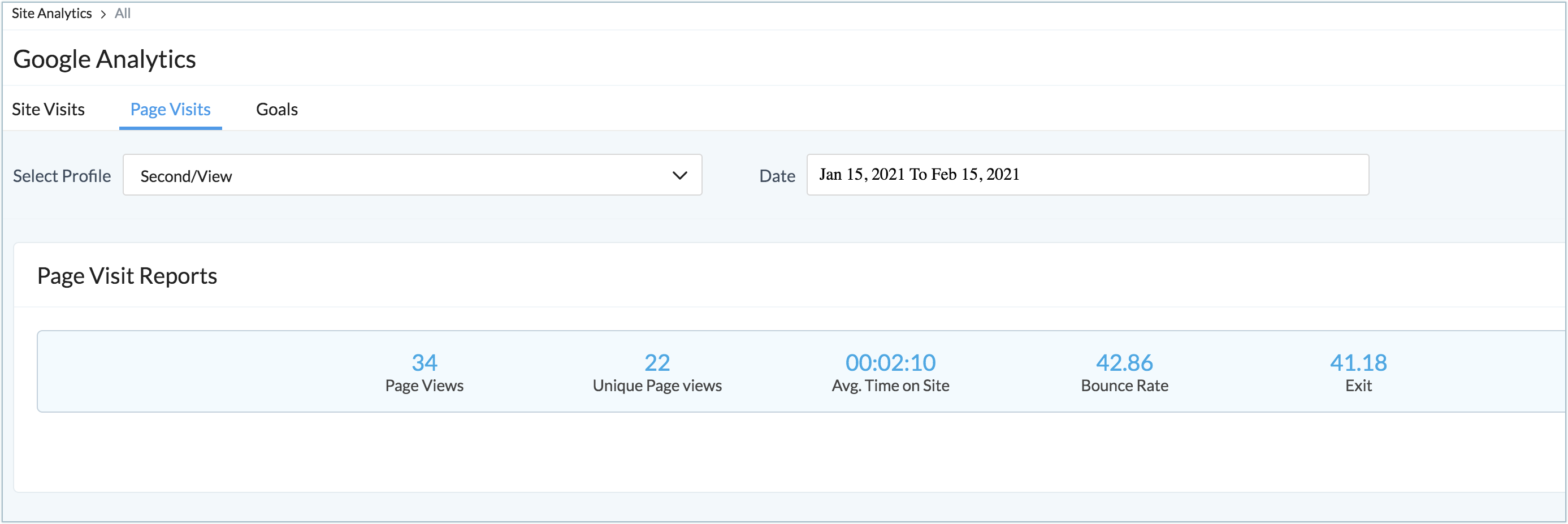Click the Site Analytics breadcrumb link

tap(52, 14)
